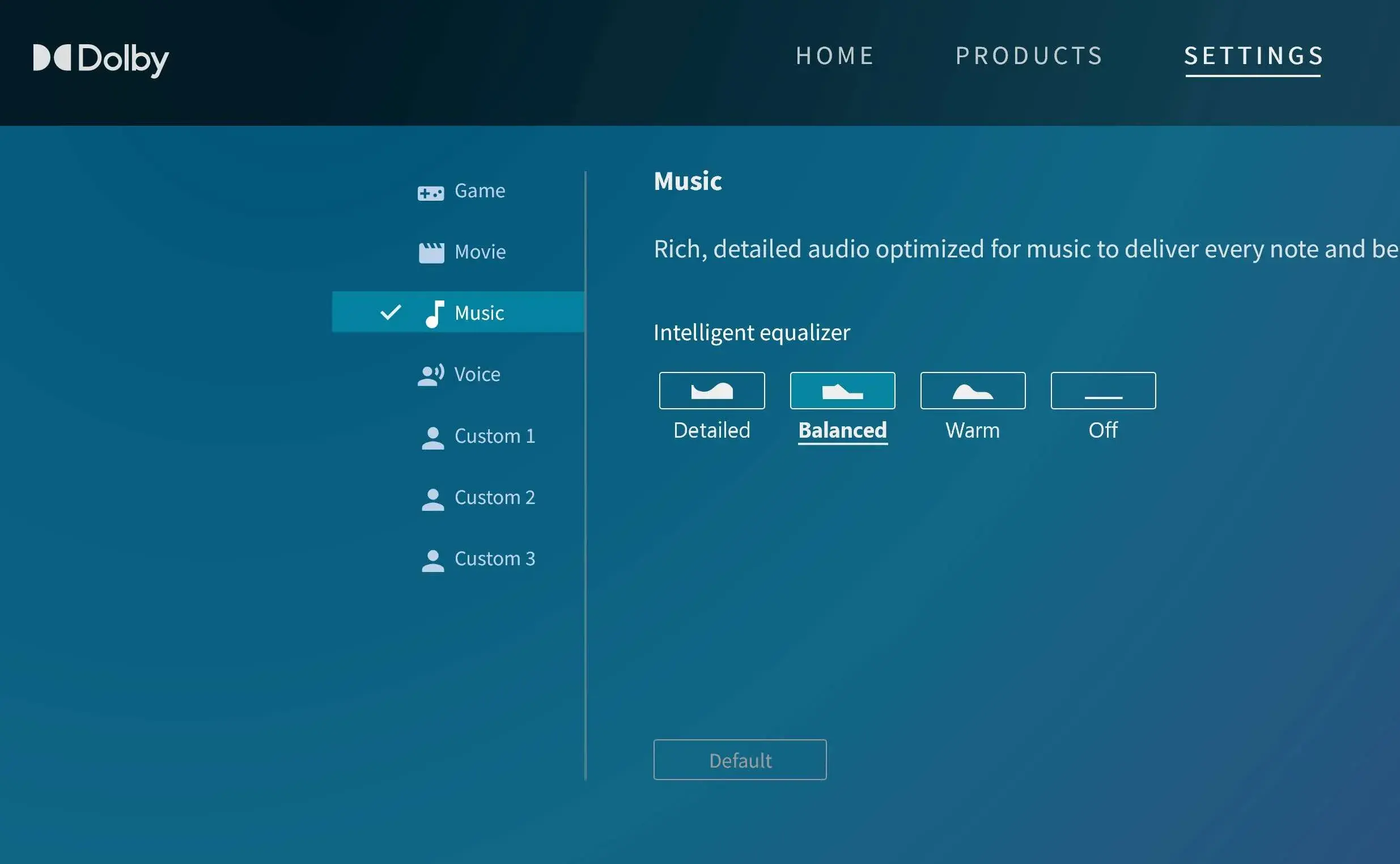Click the checkmark next to Music
This screenshot has height=864, width=1400.
(391, 312)
